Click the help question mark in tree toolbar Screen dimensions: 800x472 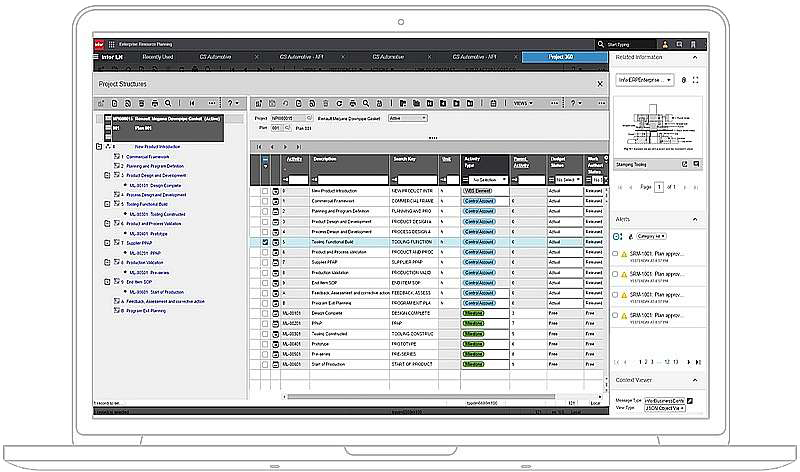[231, 103]
